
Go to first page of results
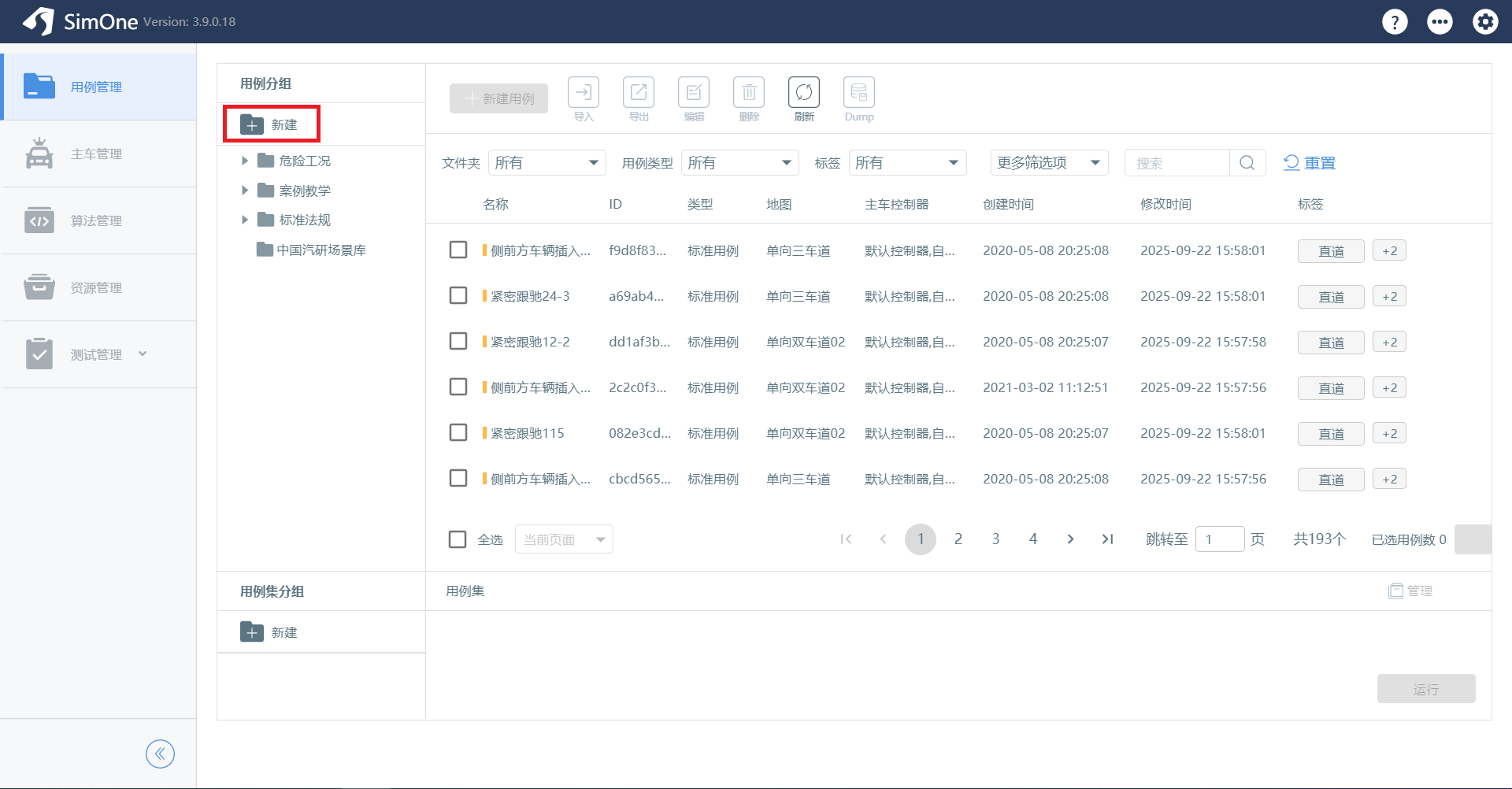846,539
